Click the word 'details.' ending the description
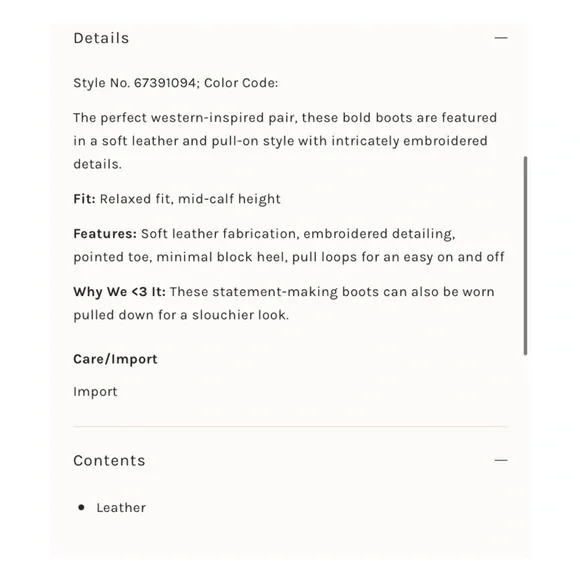The height and width of the screenshot is (580, 580). [97, 164]
